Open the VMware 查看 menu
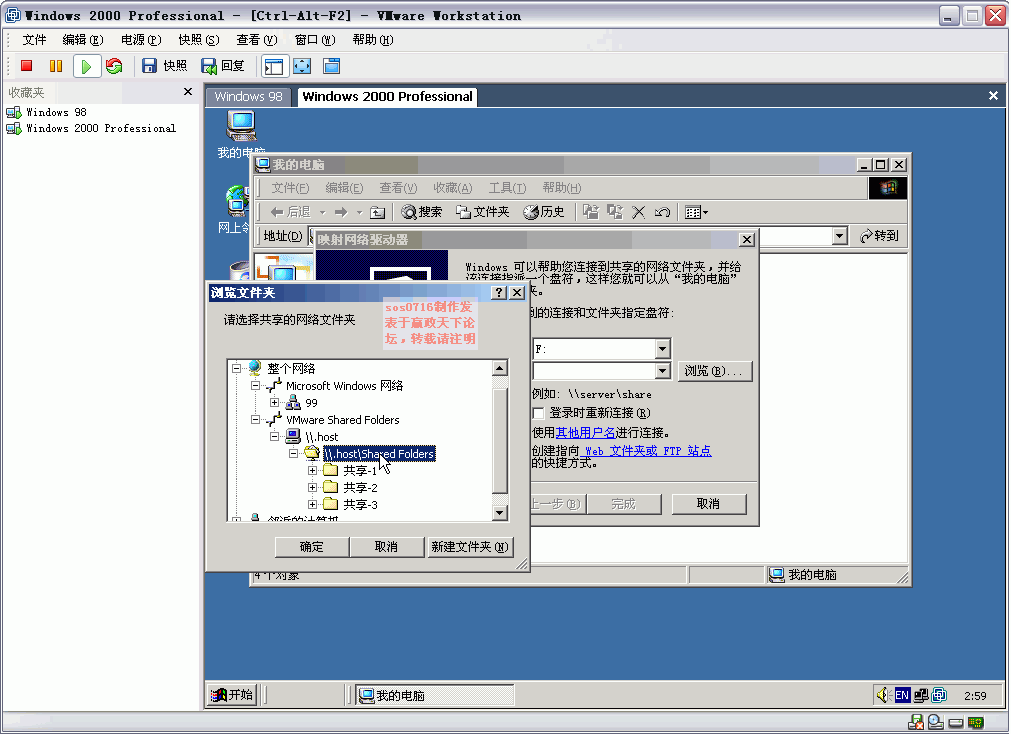Screen dimensions: 1011x734 tap(257, 40)
